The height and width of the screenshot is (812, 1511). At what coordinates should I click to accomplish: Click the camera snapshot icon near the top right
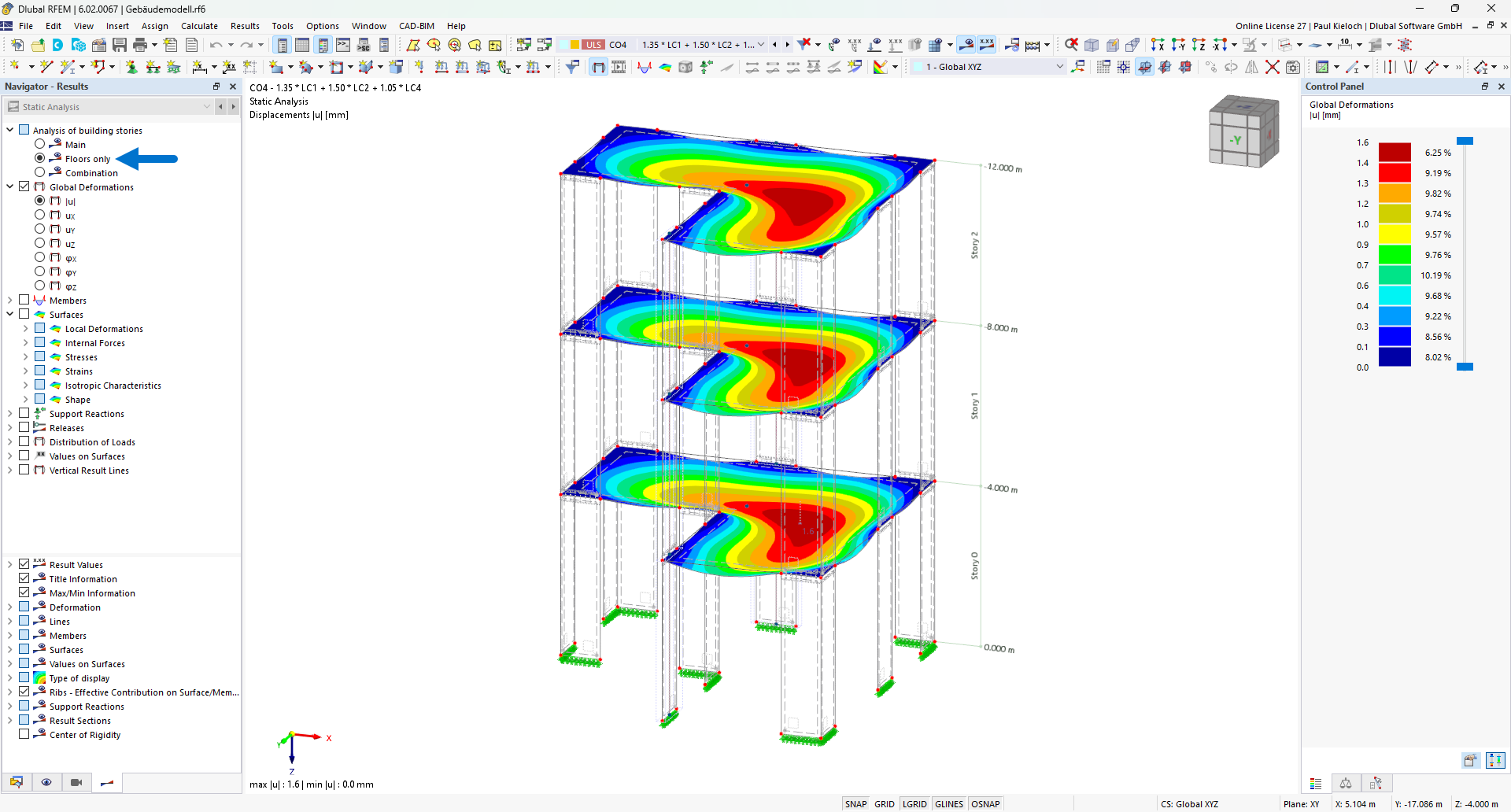(x=1293, y=67)
